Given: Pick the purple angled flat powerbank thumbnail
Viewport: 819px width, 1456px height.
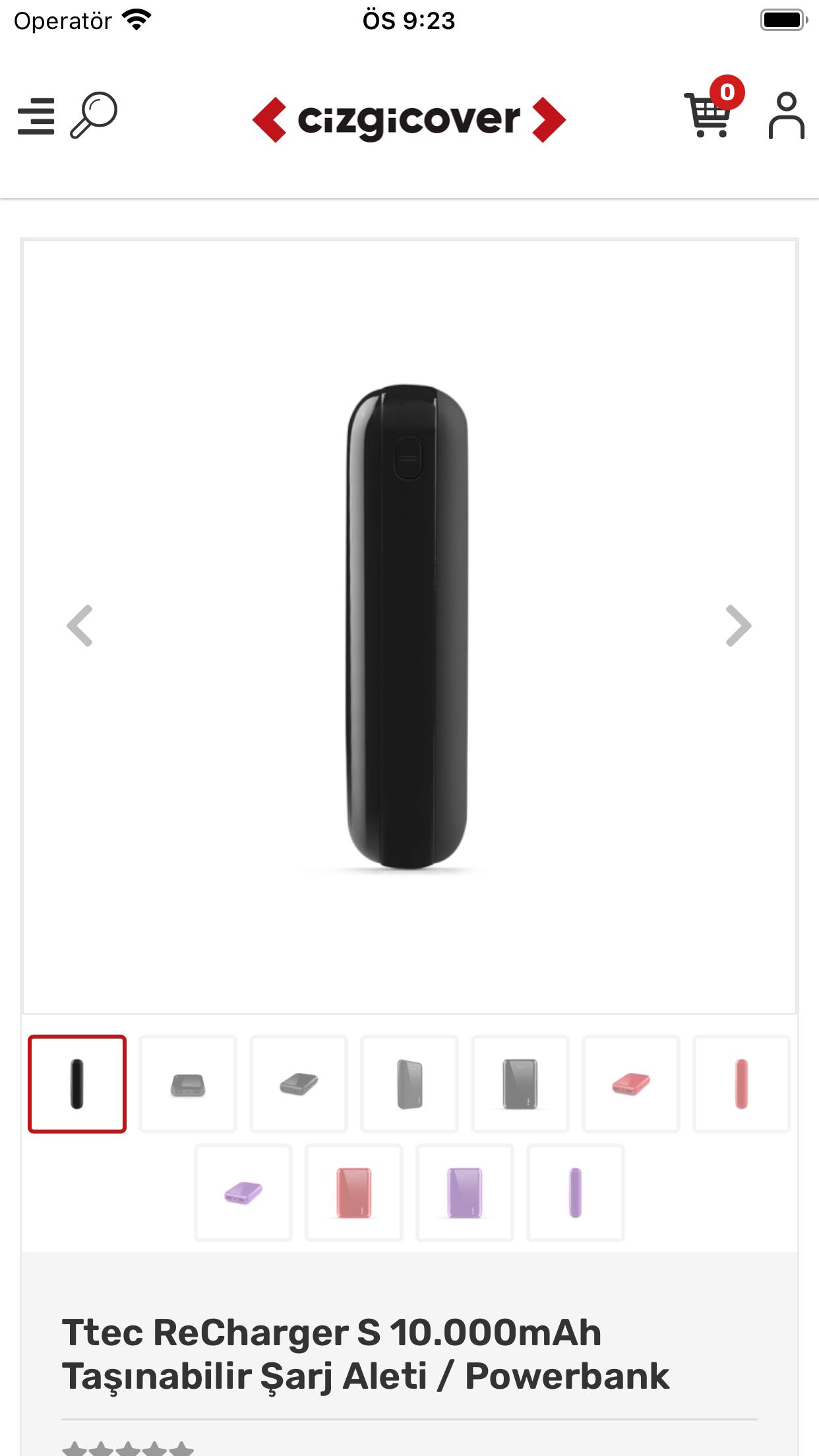Looking at the screenshot, I should 243,1192.
